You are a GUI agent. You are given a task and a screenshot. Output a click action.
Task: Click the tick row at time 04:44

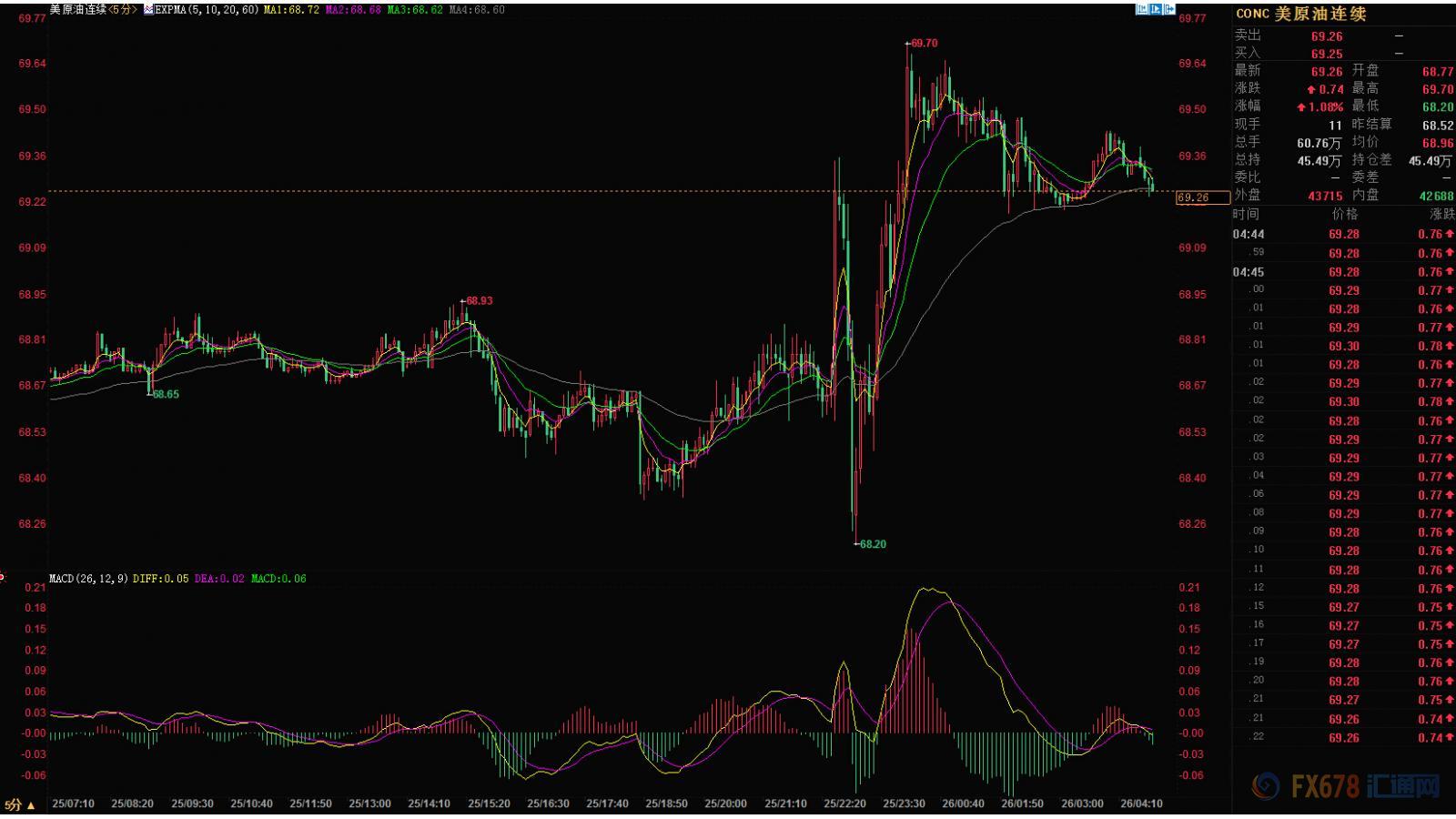1344,235
